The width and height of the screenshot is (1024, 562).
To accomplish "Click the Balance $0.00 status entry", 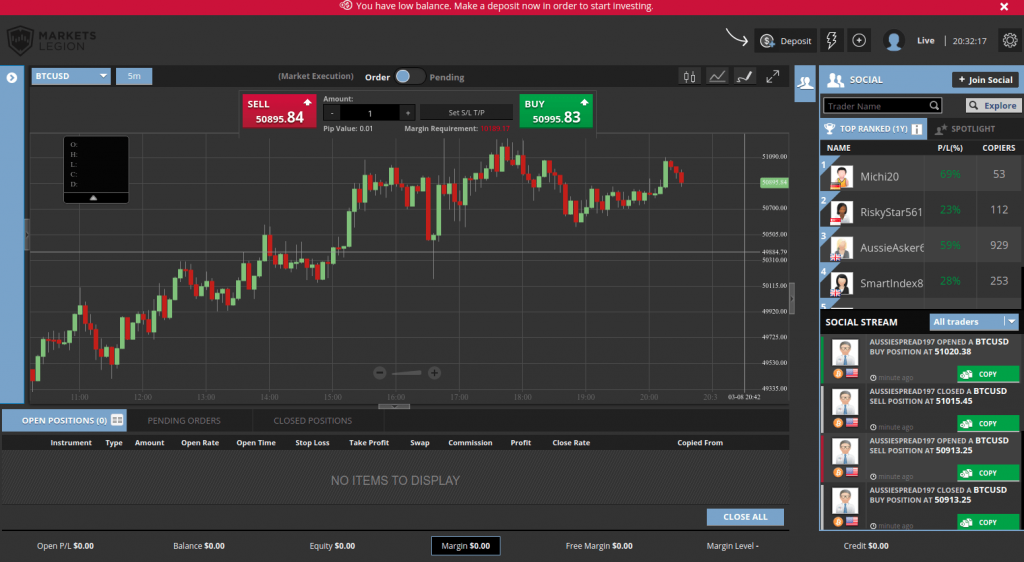I will [x=199, y=546].
